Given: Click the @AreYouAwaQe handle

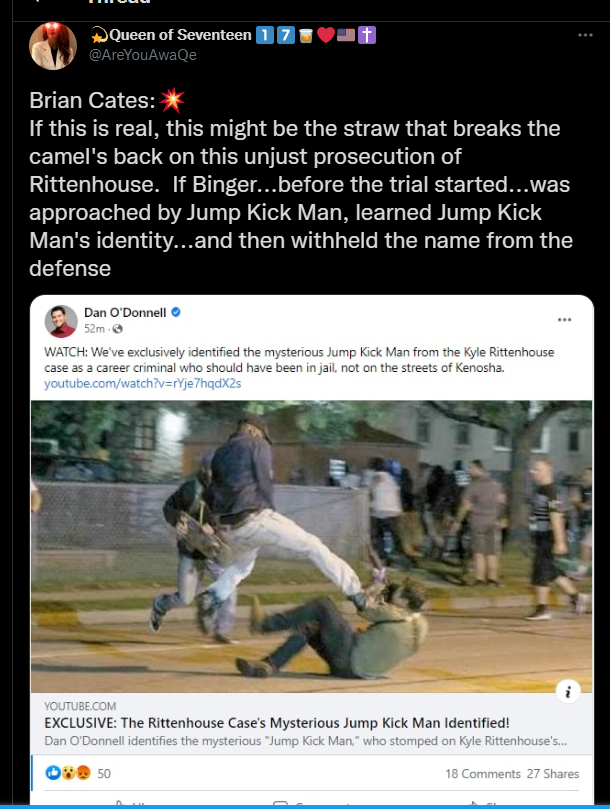Looking at the screenshot, I should (x=143, y=55).
